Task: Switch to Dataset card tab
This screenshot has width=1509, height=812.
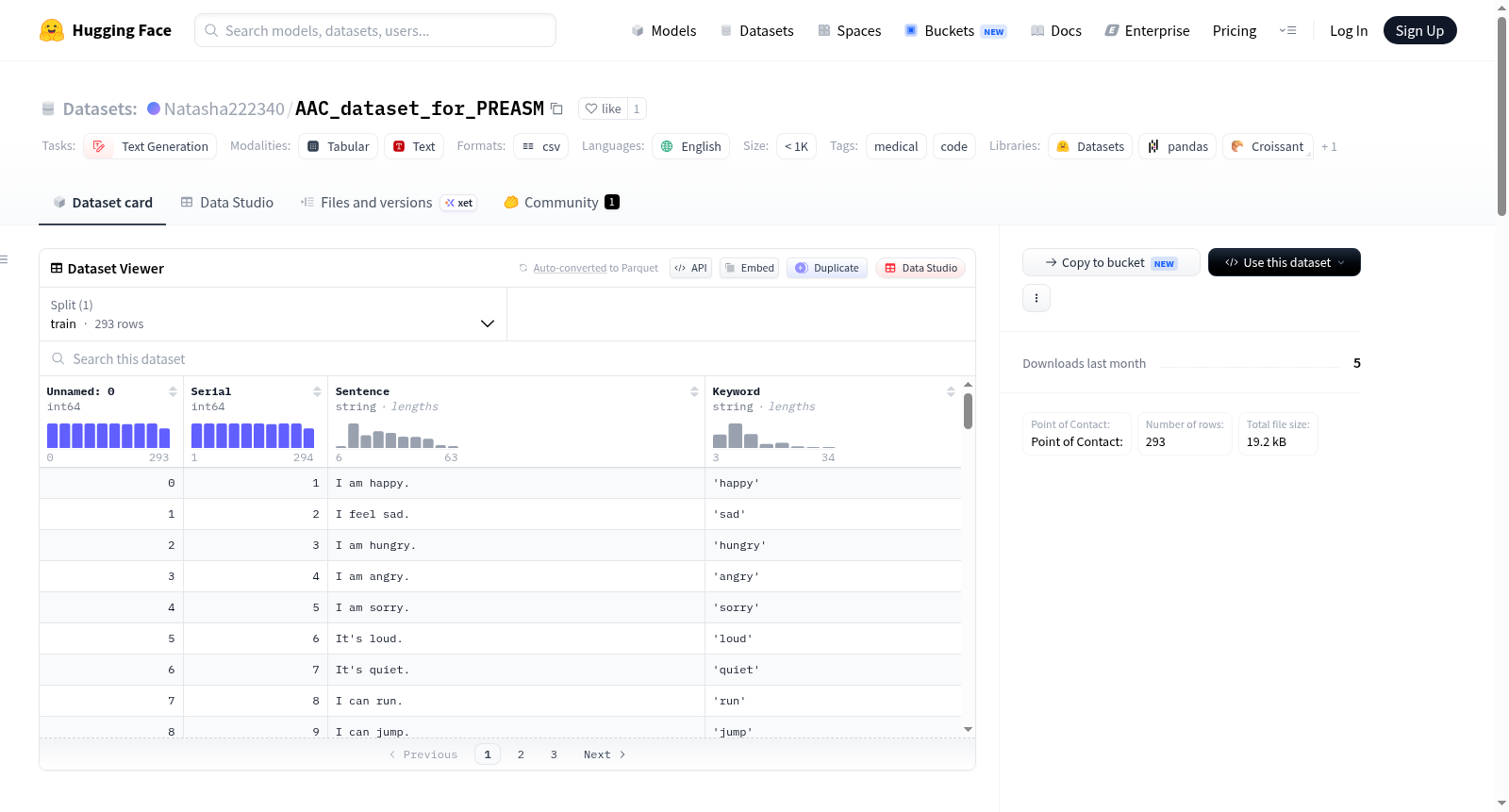Action: pos(102,203)
